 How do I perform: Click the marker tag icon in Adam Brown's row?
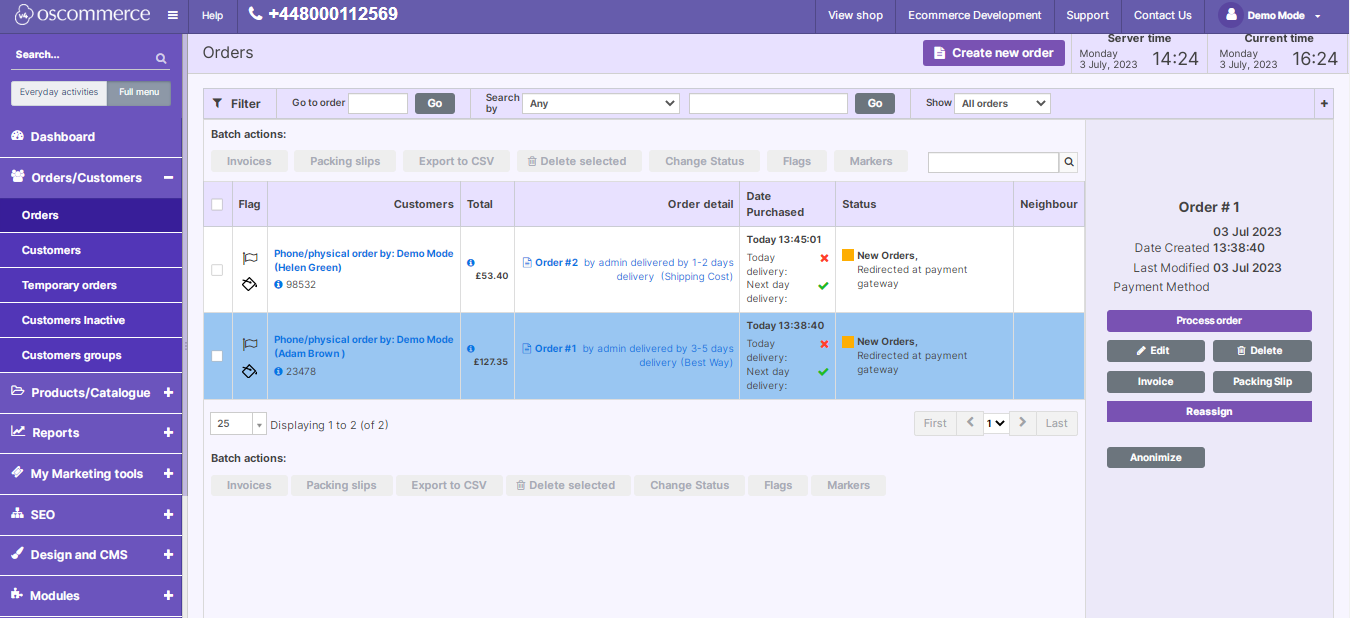(249, 370)
